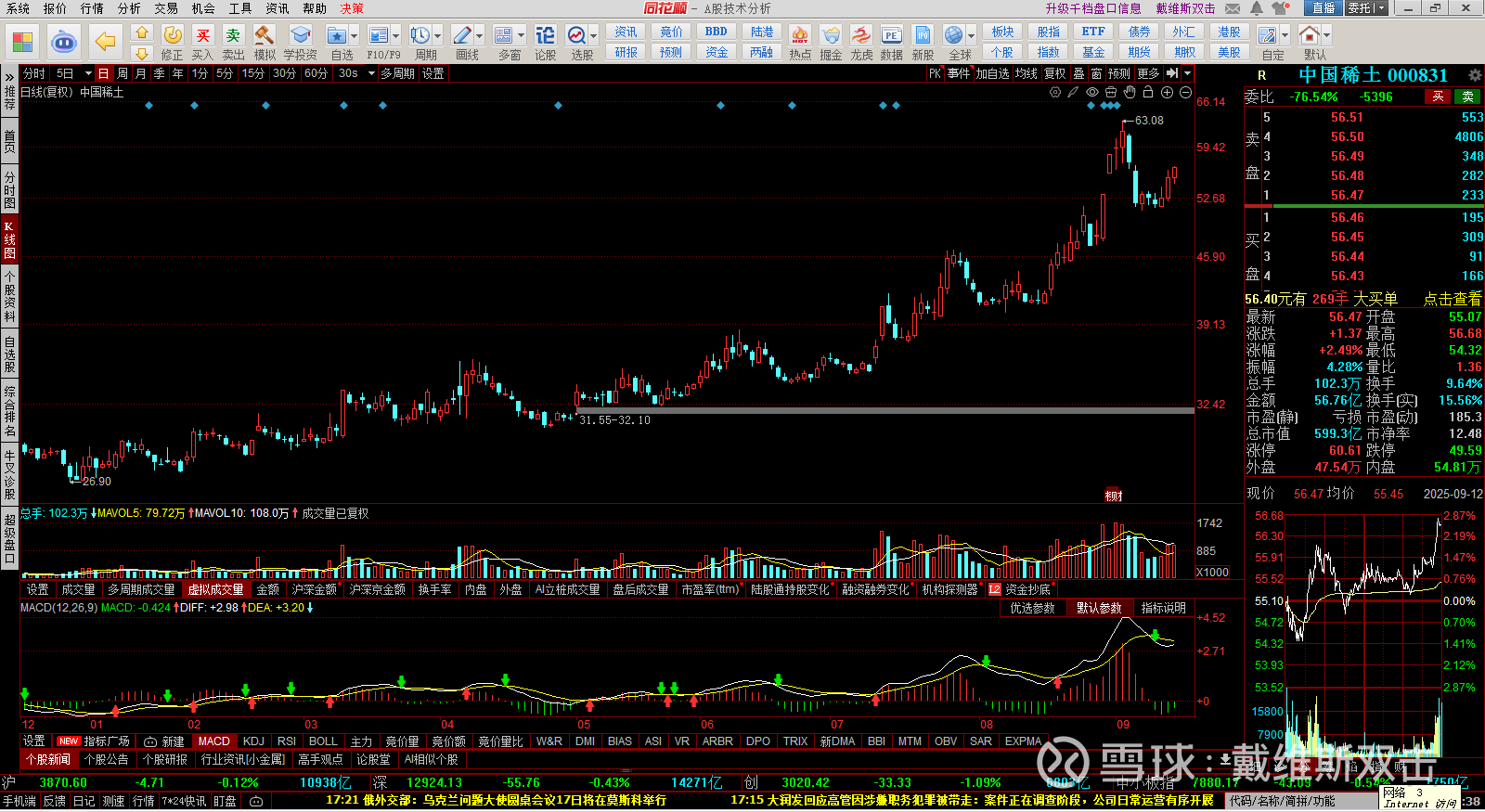Click the red 买 button beside 委比

pyautogui.click(x=1439, y=97)
